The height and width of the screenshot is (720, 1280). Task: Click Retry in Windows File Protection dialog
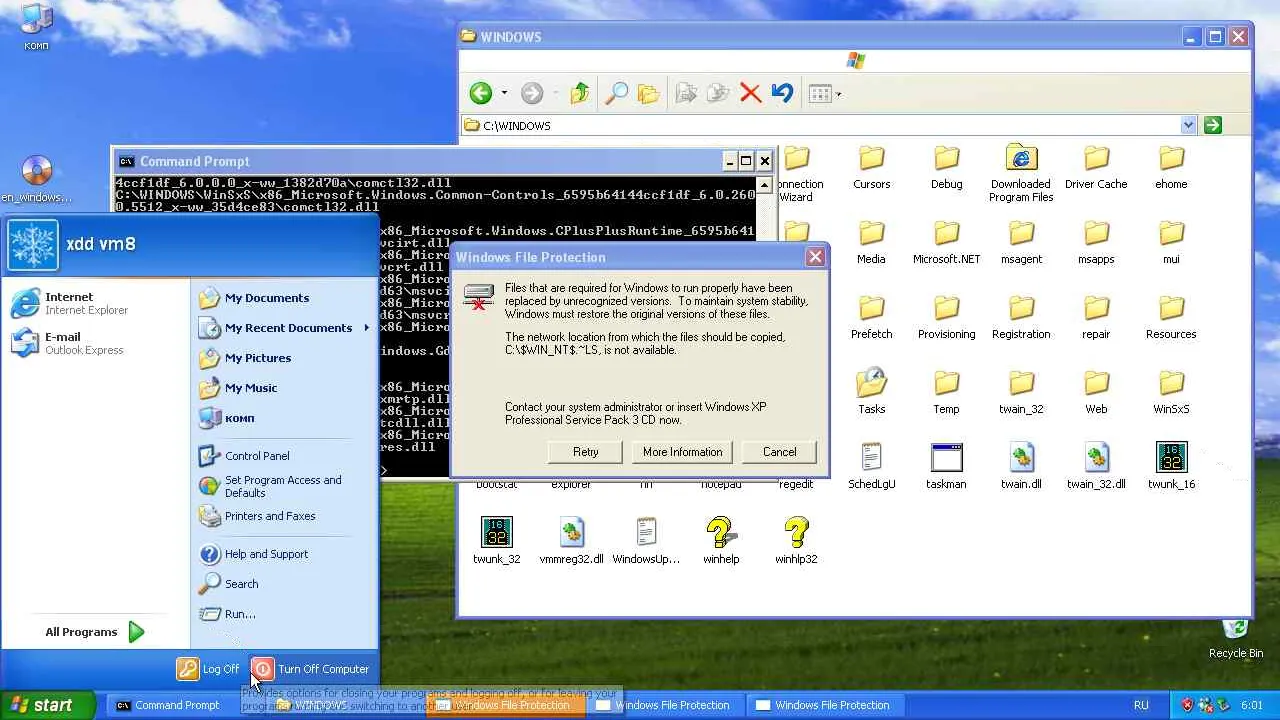(586, 452)
